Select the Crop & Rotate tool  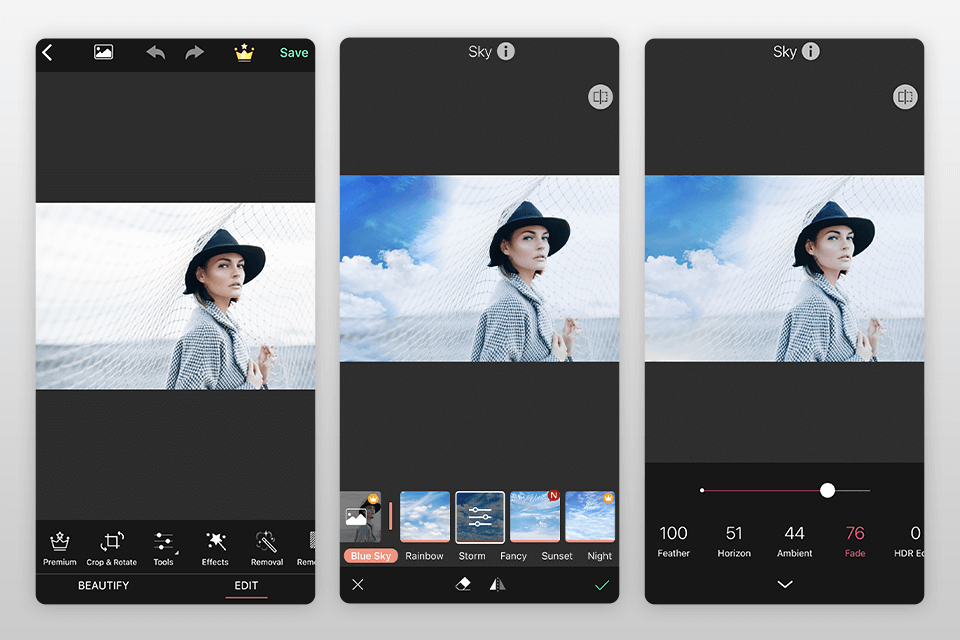pos(111,549)
